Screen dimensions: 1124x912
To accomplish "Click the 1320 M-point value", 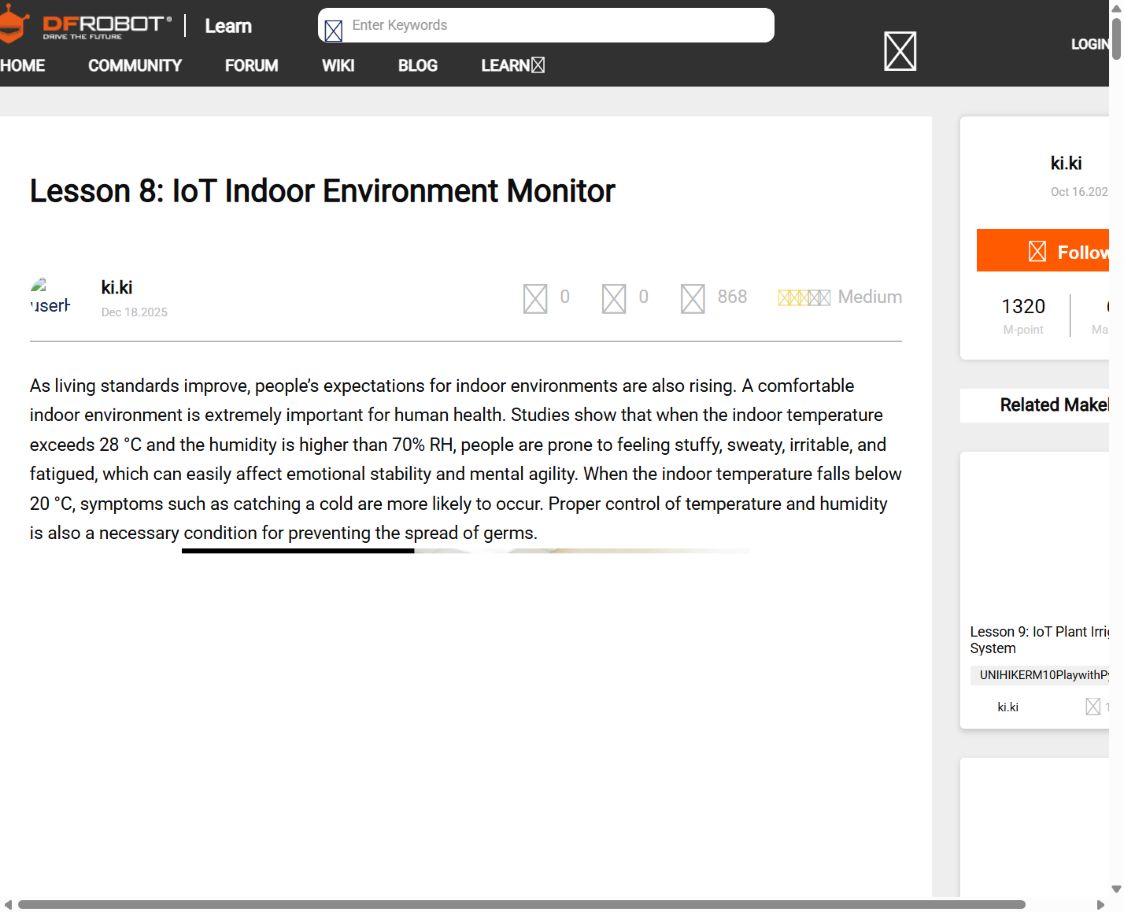I will [x=1023, y=307].
